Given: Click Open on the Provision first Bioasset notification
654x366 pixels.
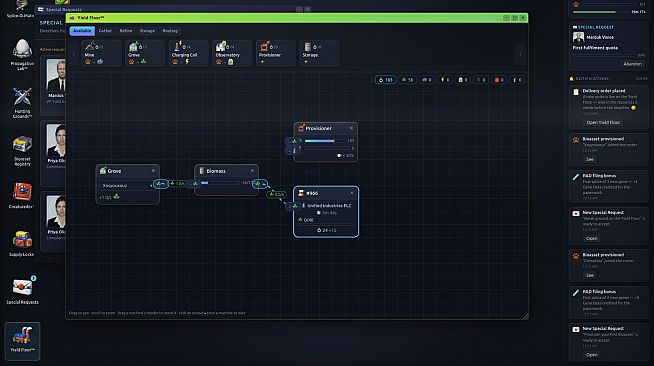Looking at the screenshot, I should (x=591, y=355).
